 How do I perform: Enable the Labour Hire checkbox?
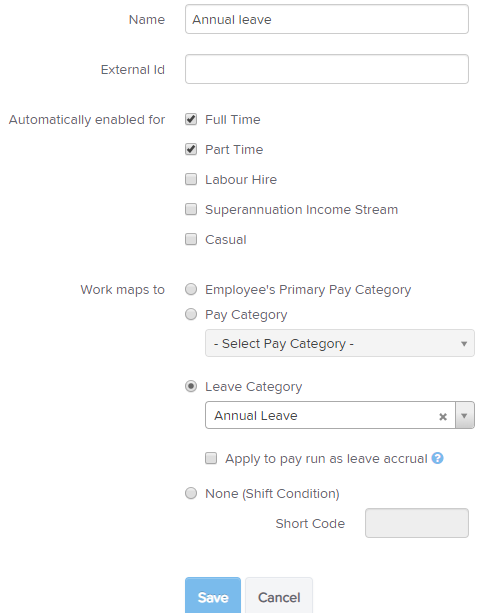(x=191, y=179)
